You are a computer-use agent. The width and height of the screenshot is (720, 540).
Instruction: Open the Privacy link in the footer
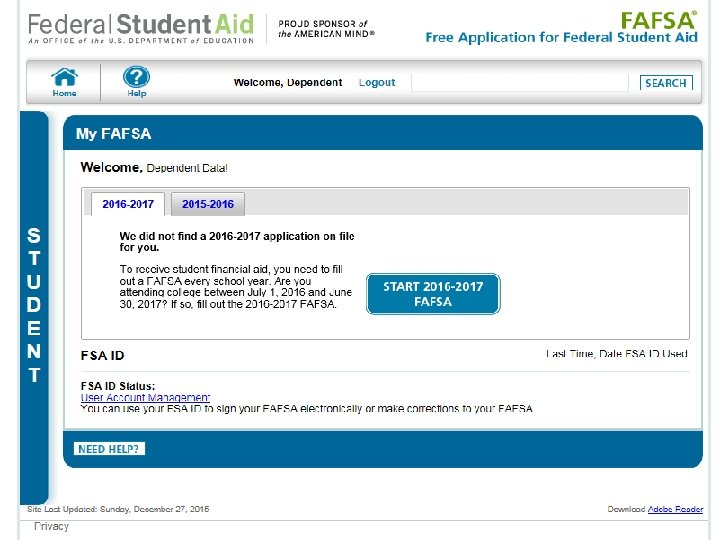52,526
